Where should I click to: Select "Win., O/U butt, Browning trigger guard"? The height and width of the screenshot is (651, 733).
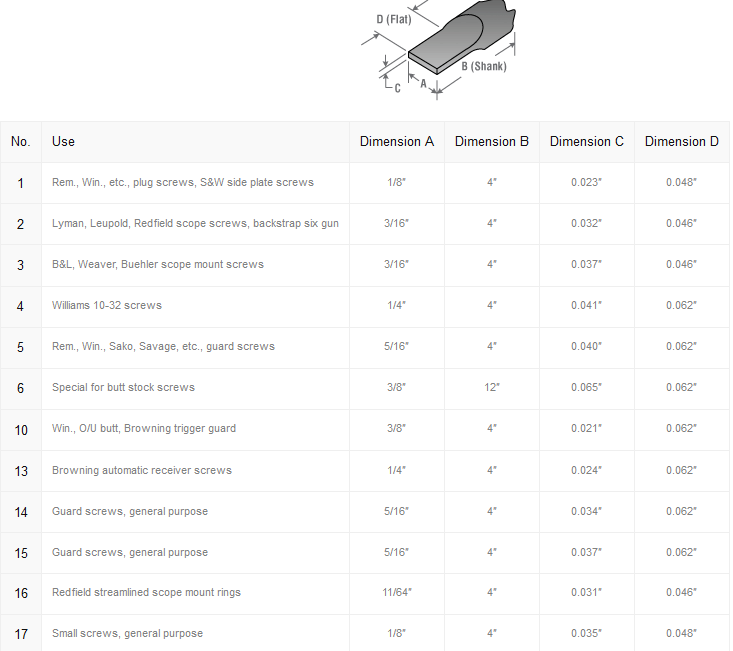point(144,428)
